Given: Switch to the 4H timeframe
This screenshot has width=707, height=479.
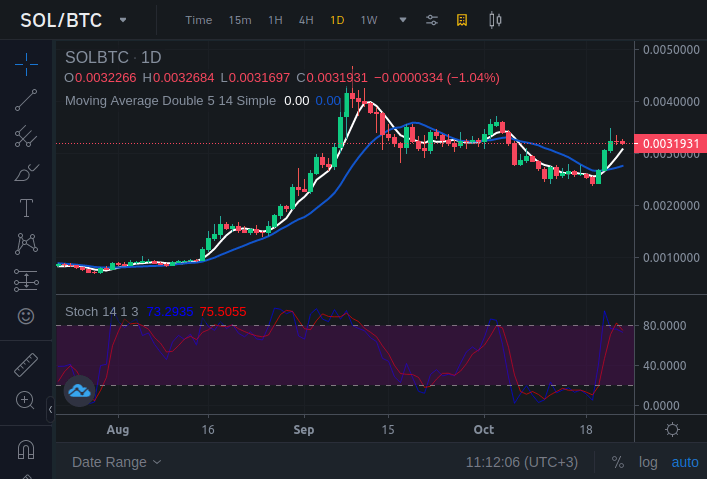Looking at the screenshot, I should coord(306,20).
